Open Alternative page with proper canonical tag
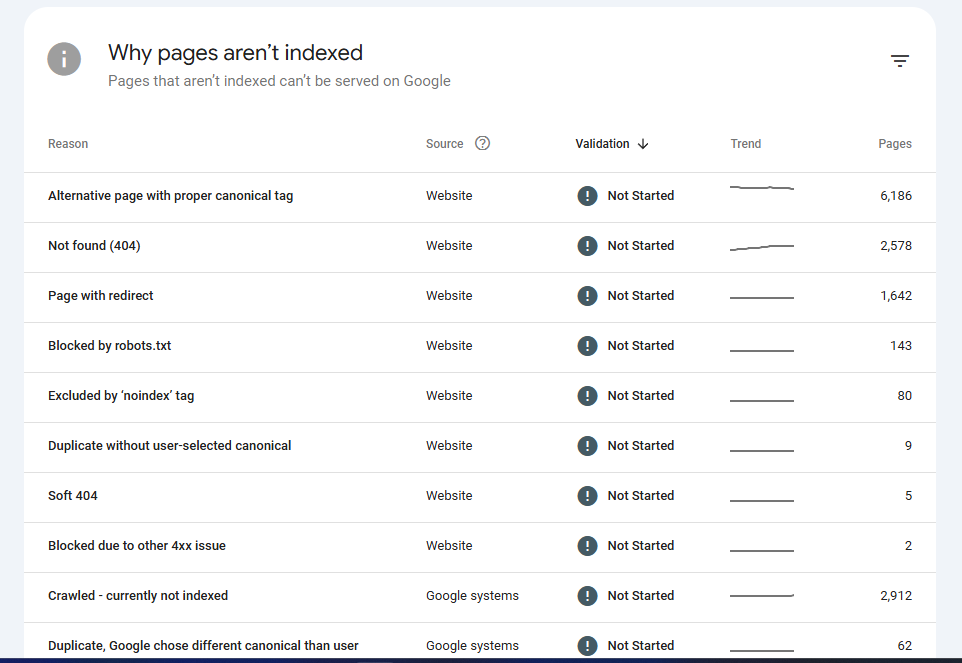 click(x=480, y=196)
